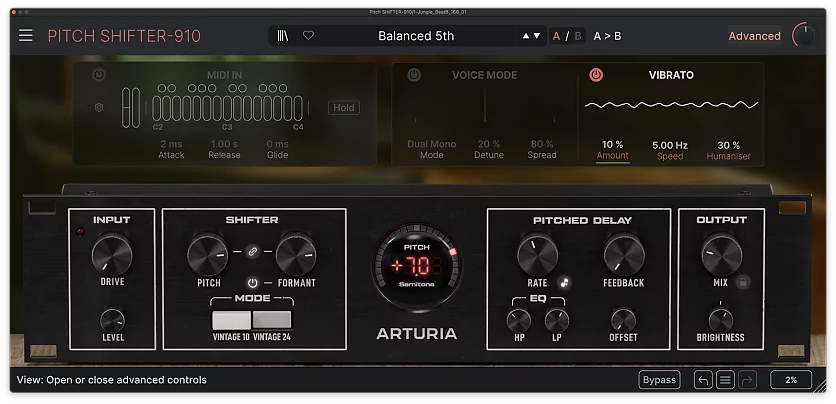The height and width of the screenshot is (404, 836).
Task: Adjust the main output knob beside Advanced
Action: pyautogui.click(x=803, y=36)
